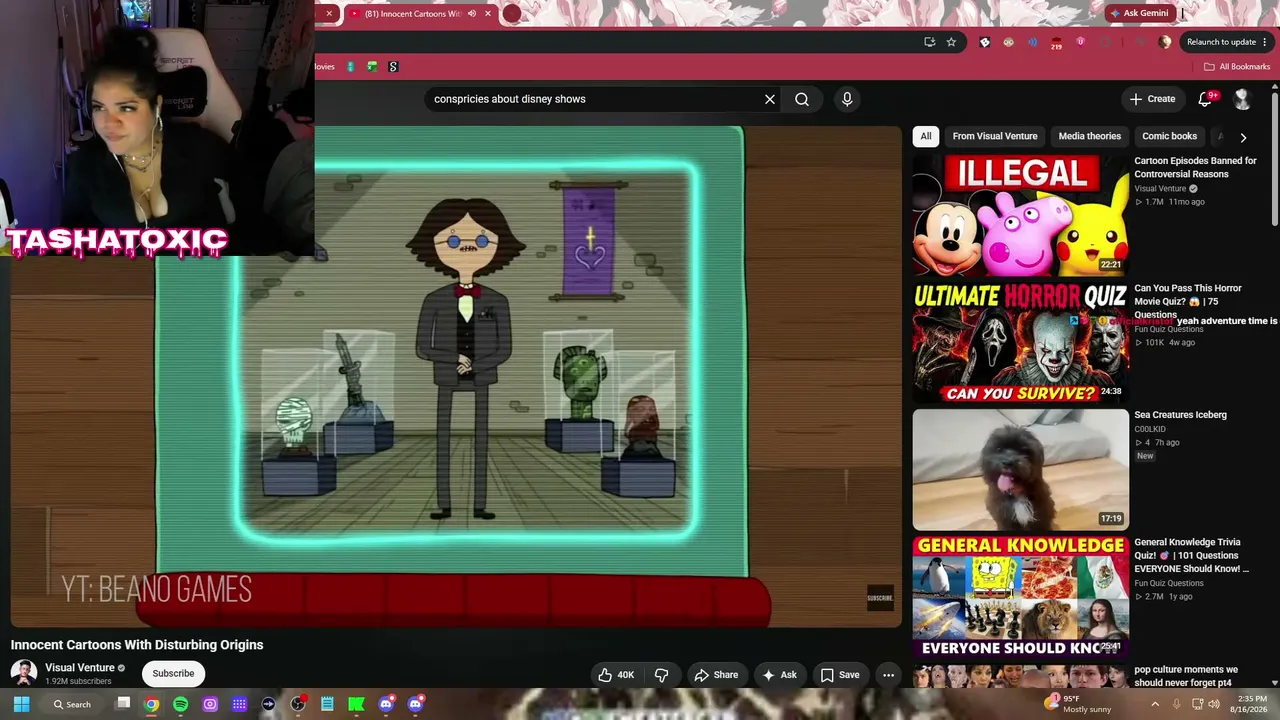Image resolution: width=1280 pixels, height=720 pixels.
Task: Click the Ask Gemini button in Chrome
Action: click(1139, 13)
